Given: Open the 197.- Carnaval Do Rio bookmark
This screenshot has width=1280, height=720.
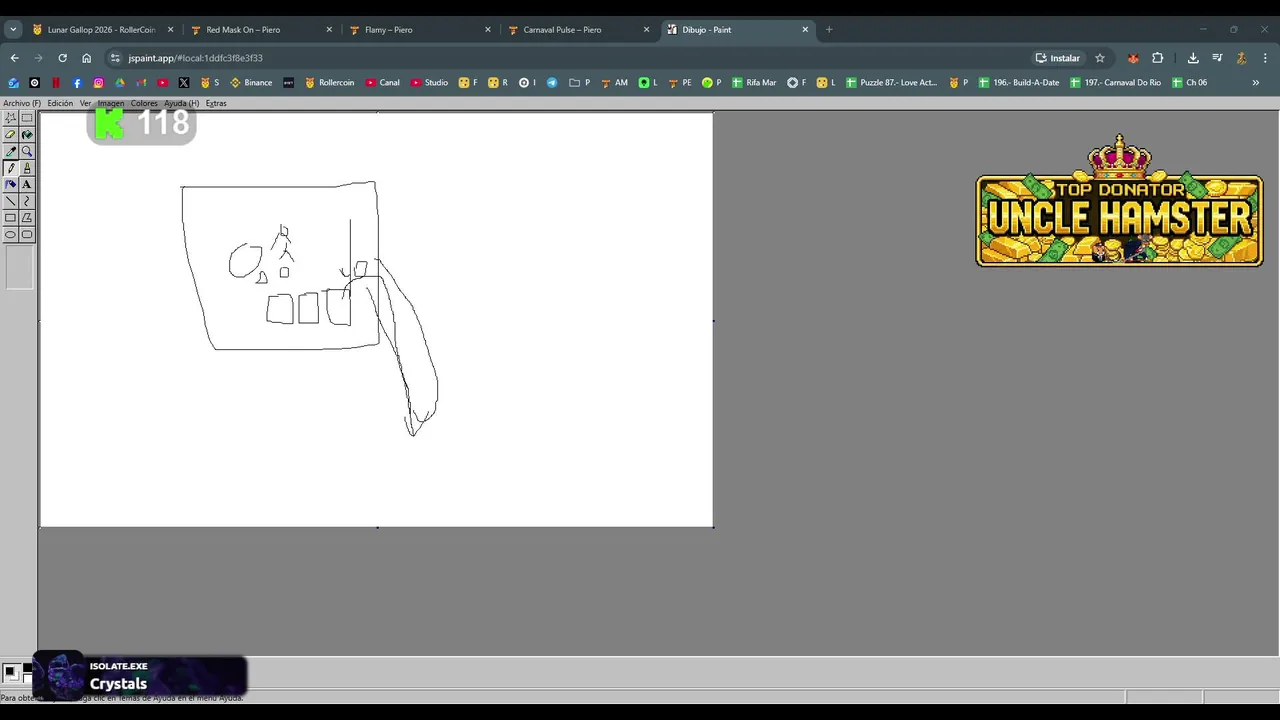Looking at the screenshot, I should coord(1115,82).
